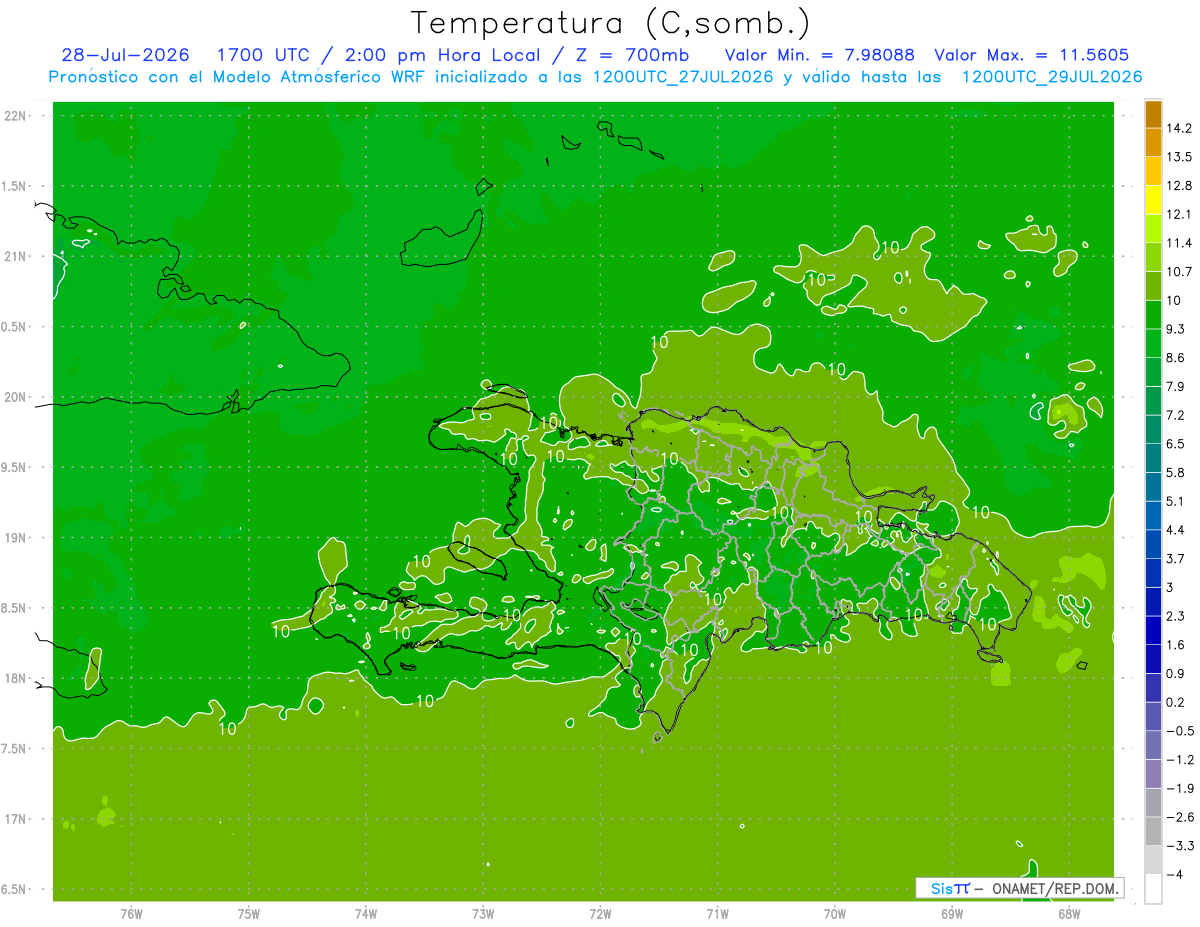
Task: Click the "-3.3" color scale value
Action: click(1180, 846)
